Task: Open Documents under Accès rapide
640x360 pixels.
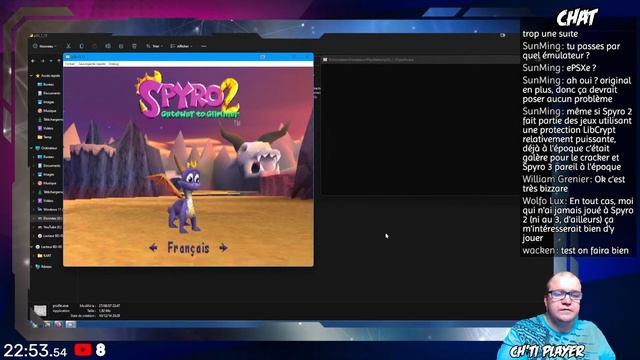Action: tap(49, 93)
